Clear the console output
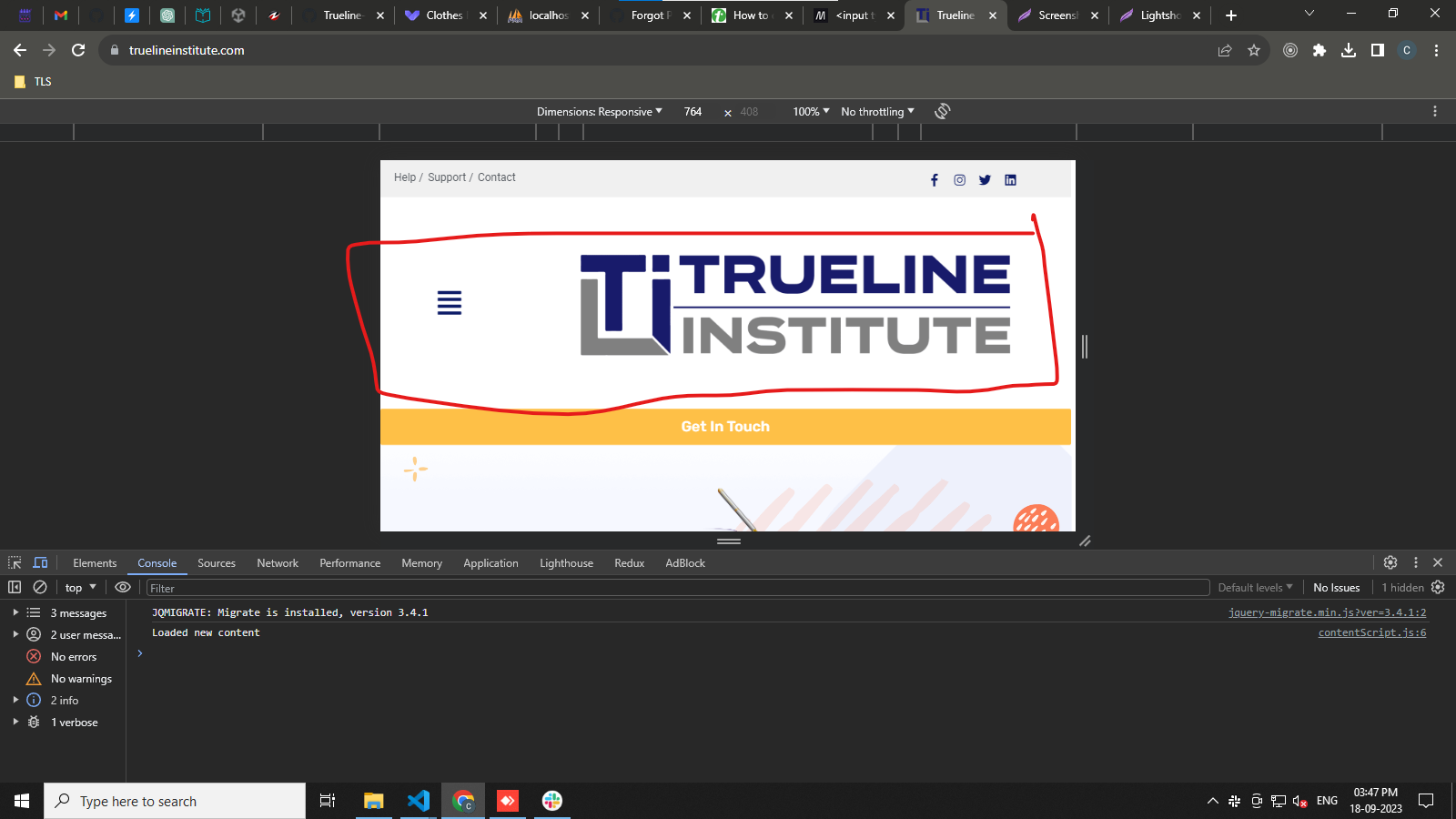Screen dimensions: 1456x819 click(40, 587)
